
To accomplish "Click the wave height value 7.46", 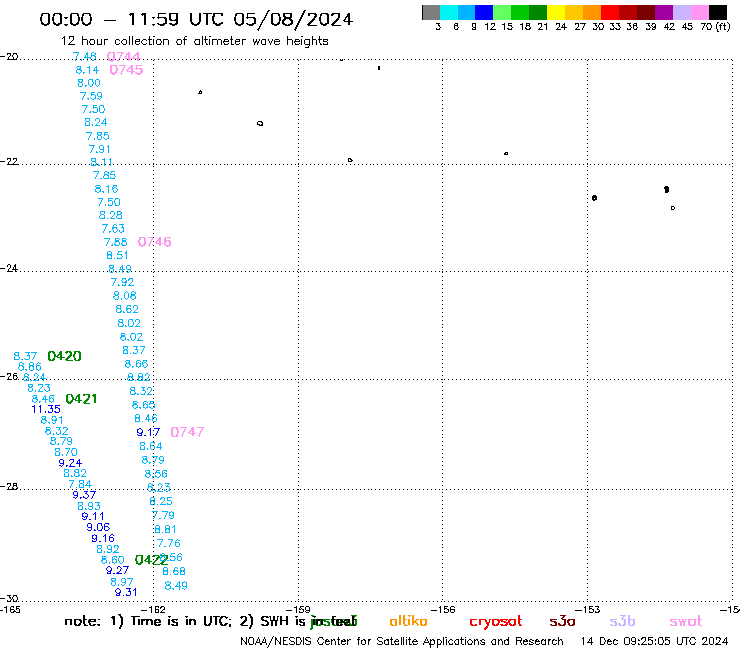I will (85, 57).
